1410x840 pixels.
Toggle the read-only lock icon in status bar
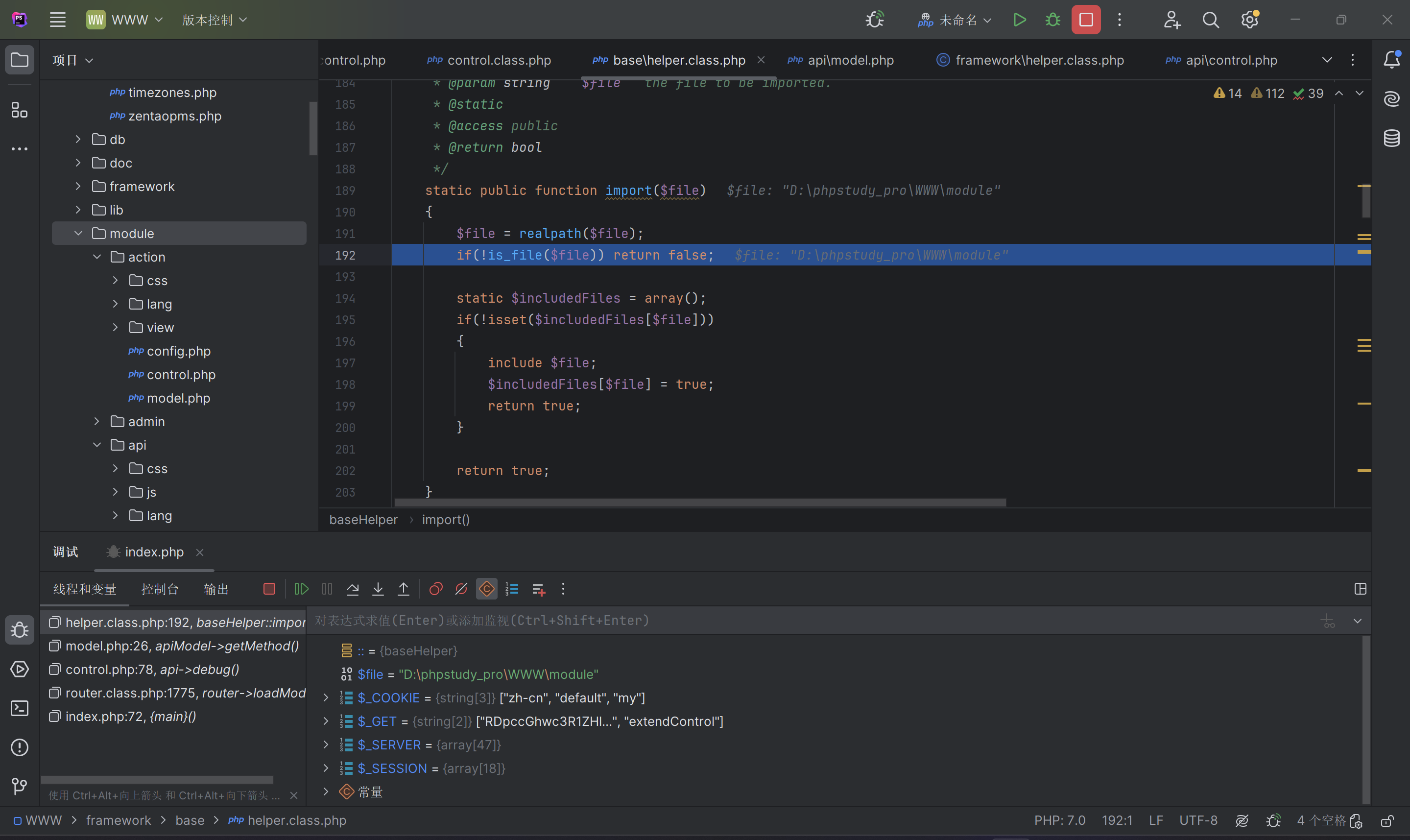(x=1387, y=821)
